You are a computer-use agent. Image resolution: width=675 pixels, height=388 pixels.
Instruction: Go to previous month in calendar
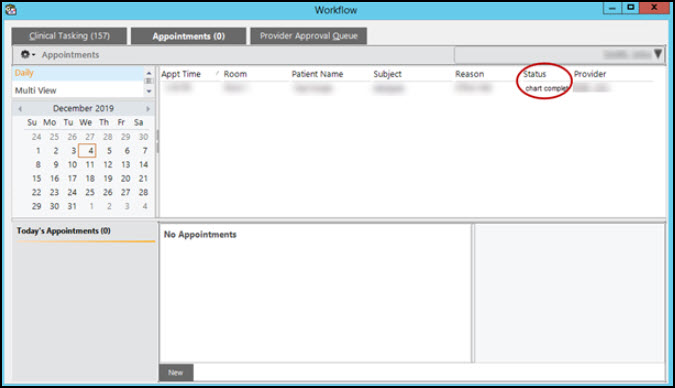(20, 109)
